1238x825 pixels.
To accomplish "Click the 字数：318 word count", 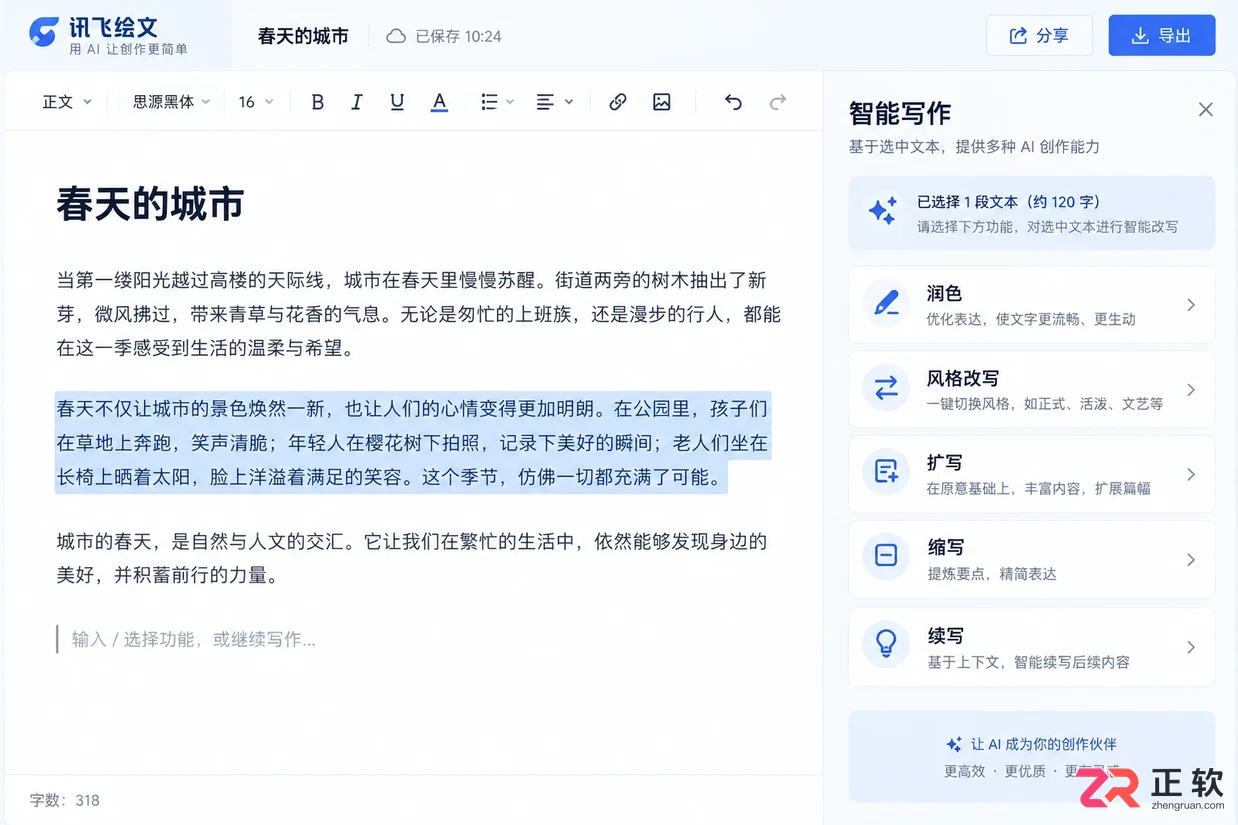I will [x=65, y=800].
